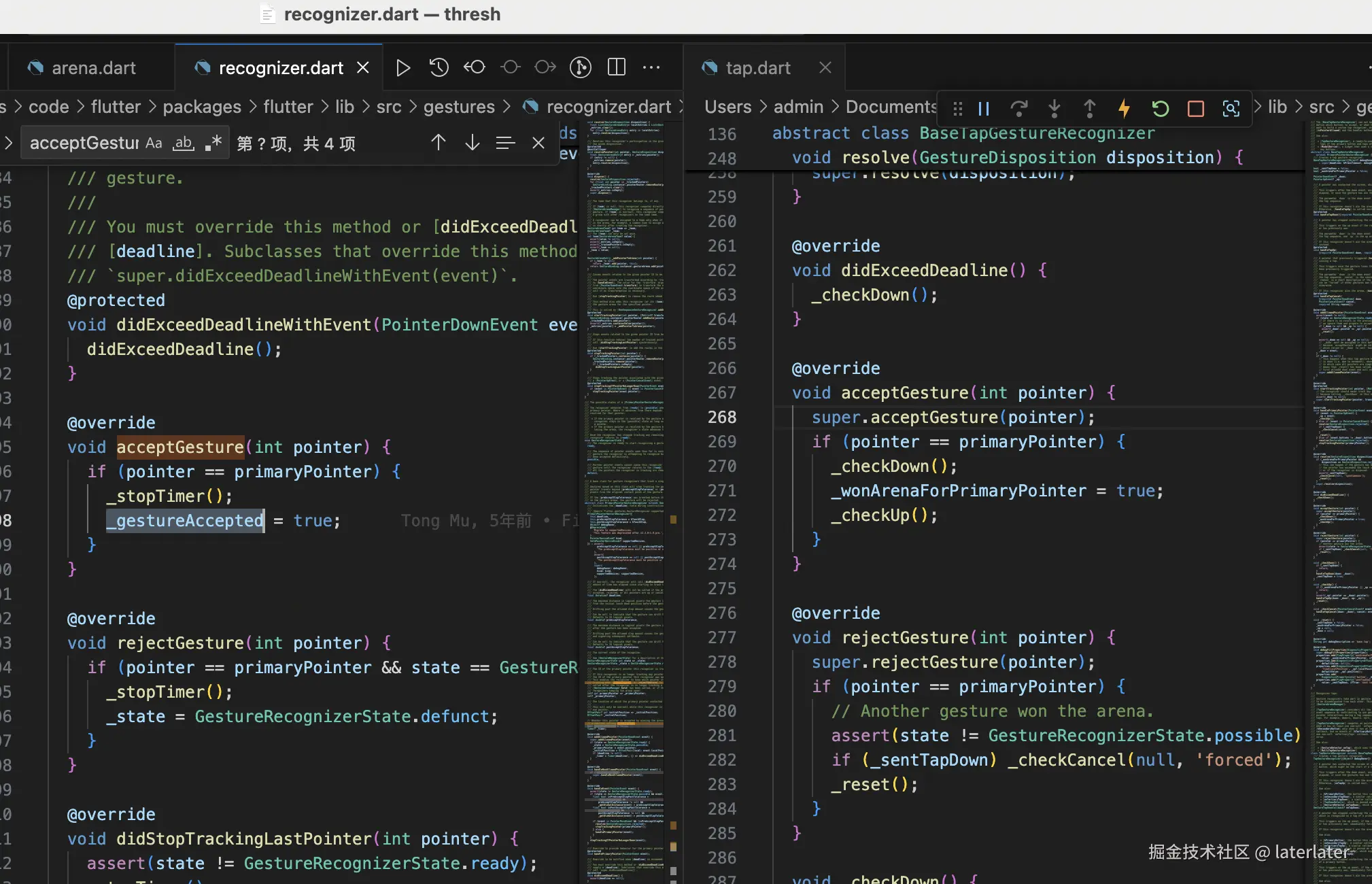Go to next search match arrow
Image resolution: width=1372 pixels, height=884 pixels.
[472, 143]
